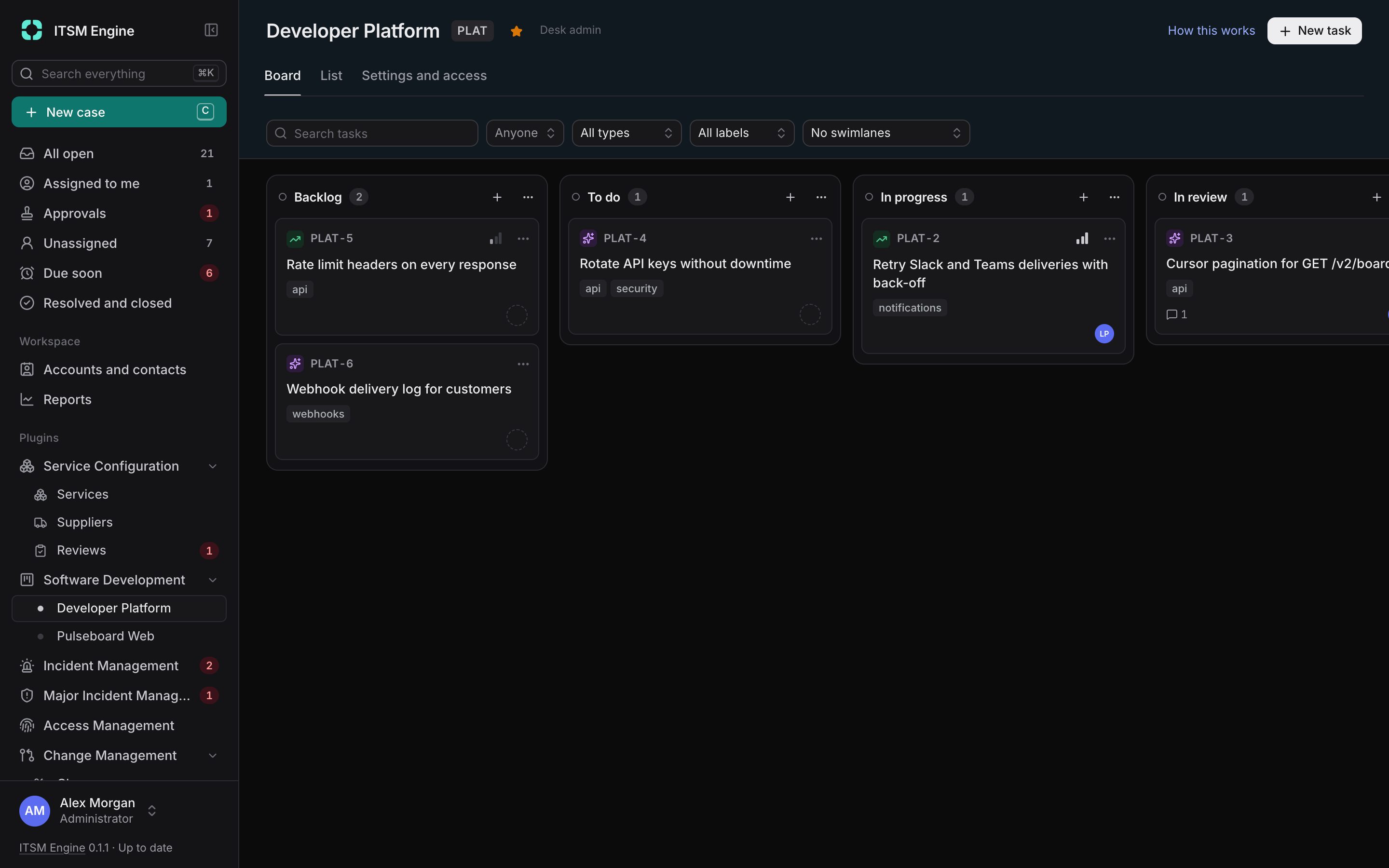Image resolution: width=1389 pixels, height=868 pixels.
Task: Open Pulseboard Web project
Action: [x=119, y=636]
